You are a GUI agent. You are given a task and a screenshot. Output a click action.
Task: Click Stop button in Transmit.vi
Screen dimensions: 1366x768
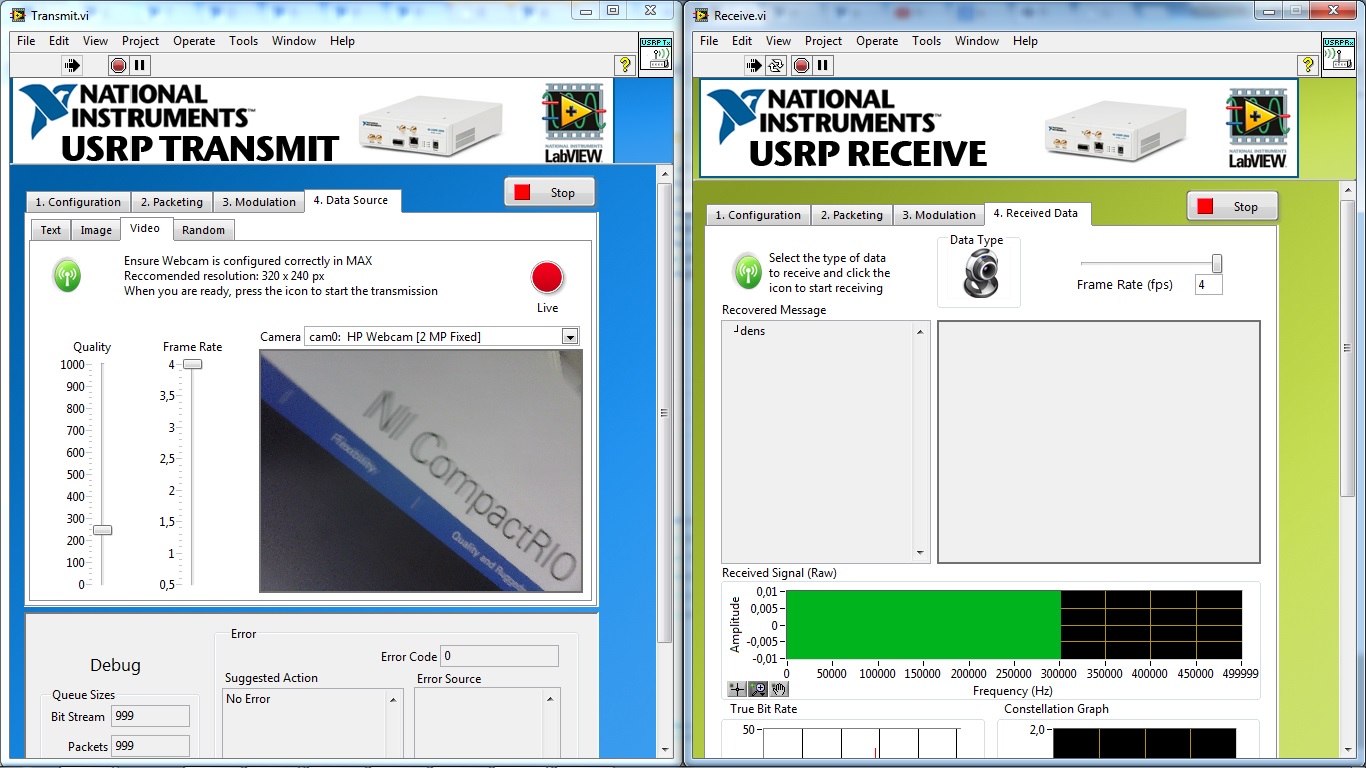pyautogui.click(x=549, y=192)
